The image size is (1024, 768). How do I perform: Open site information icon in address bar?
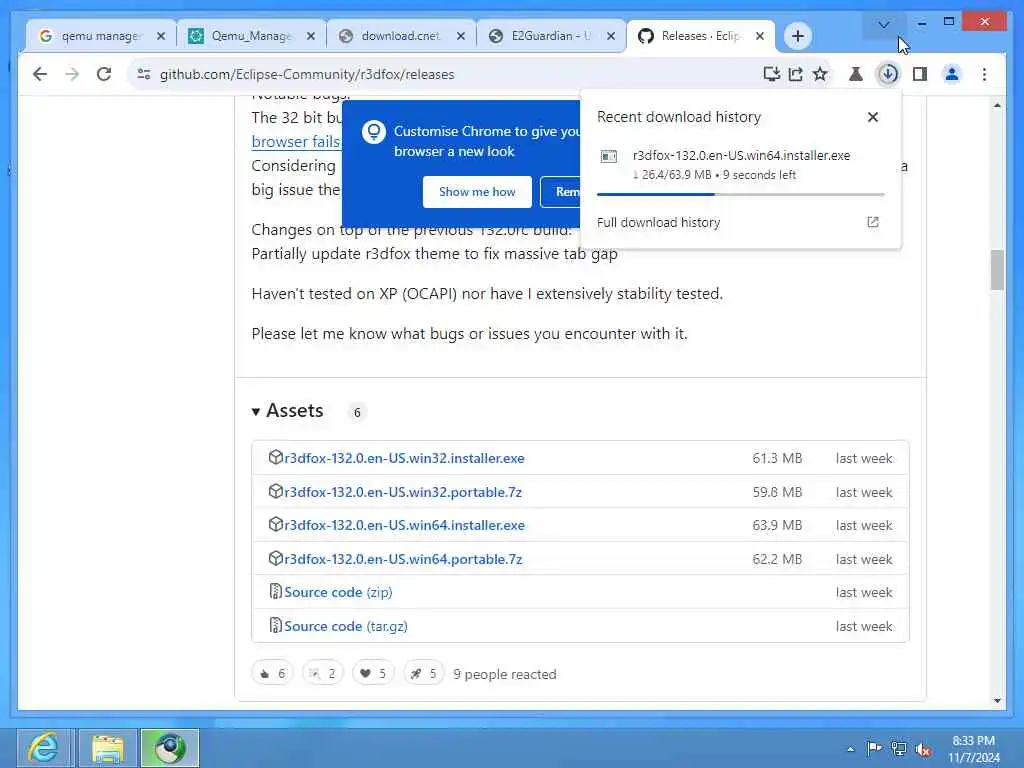pos(144,74)
